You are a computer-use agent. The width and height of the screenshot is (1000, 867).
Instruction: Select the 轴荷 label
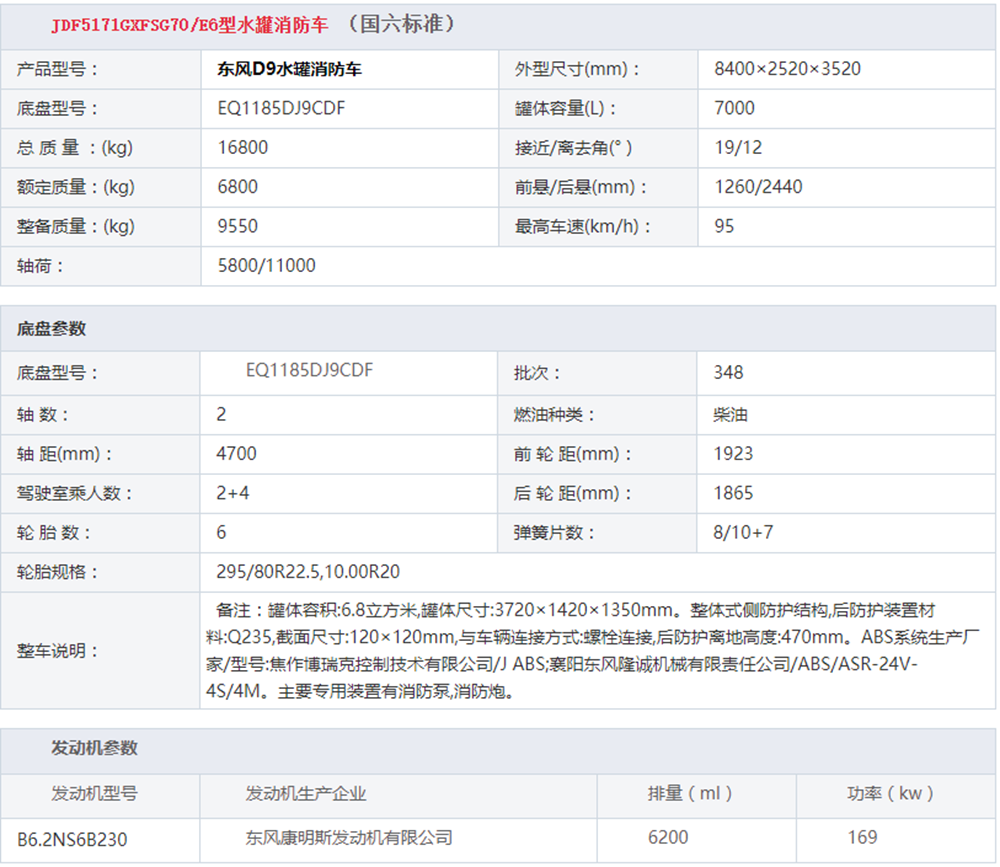pos(40,266)
